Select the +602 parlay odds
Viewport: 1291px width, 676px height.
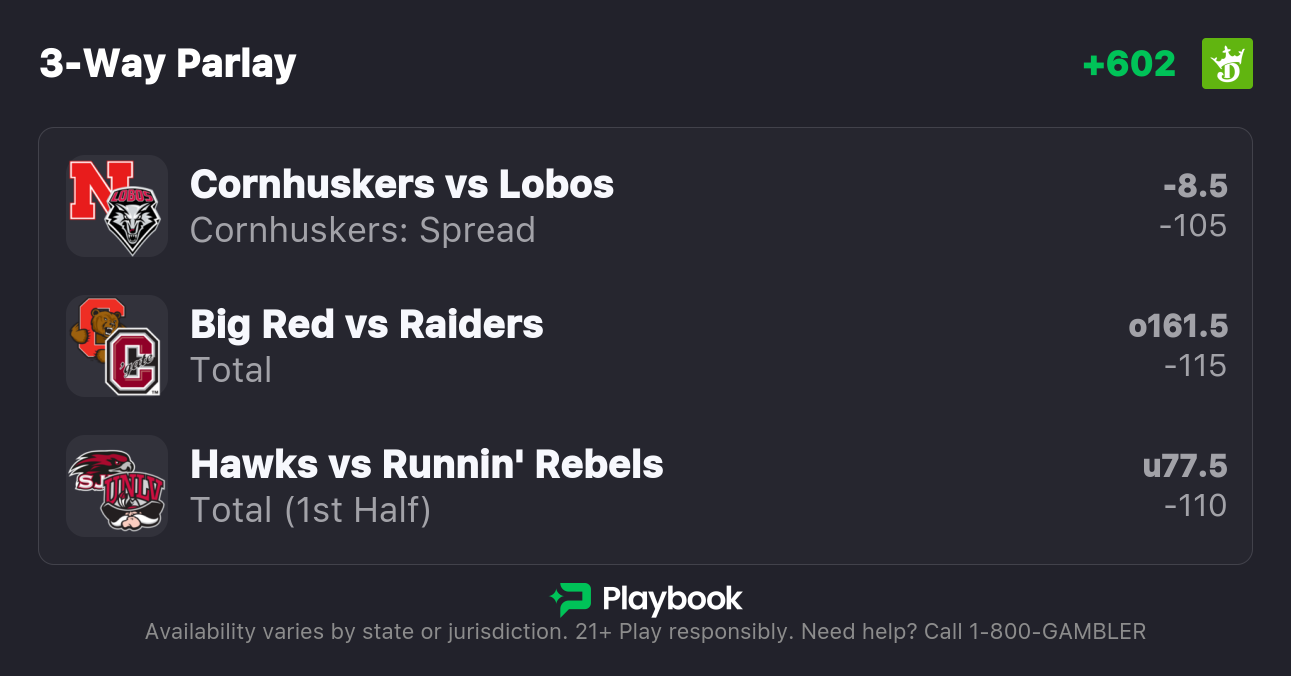tap(1129, 64)
